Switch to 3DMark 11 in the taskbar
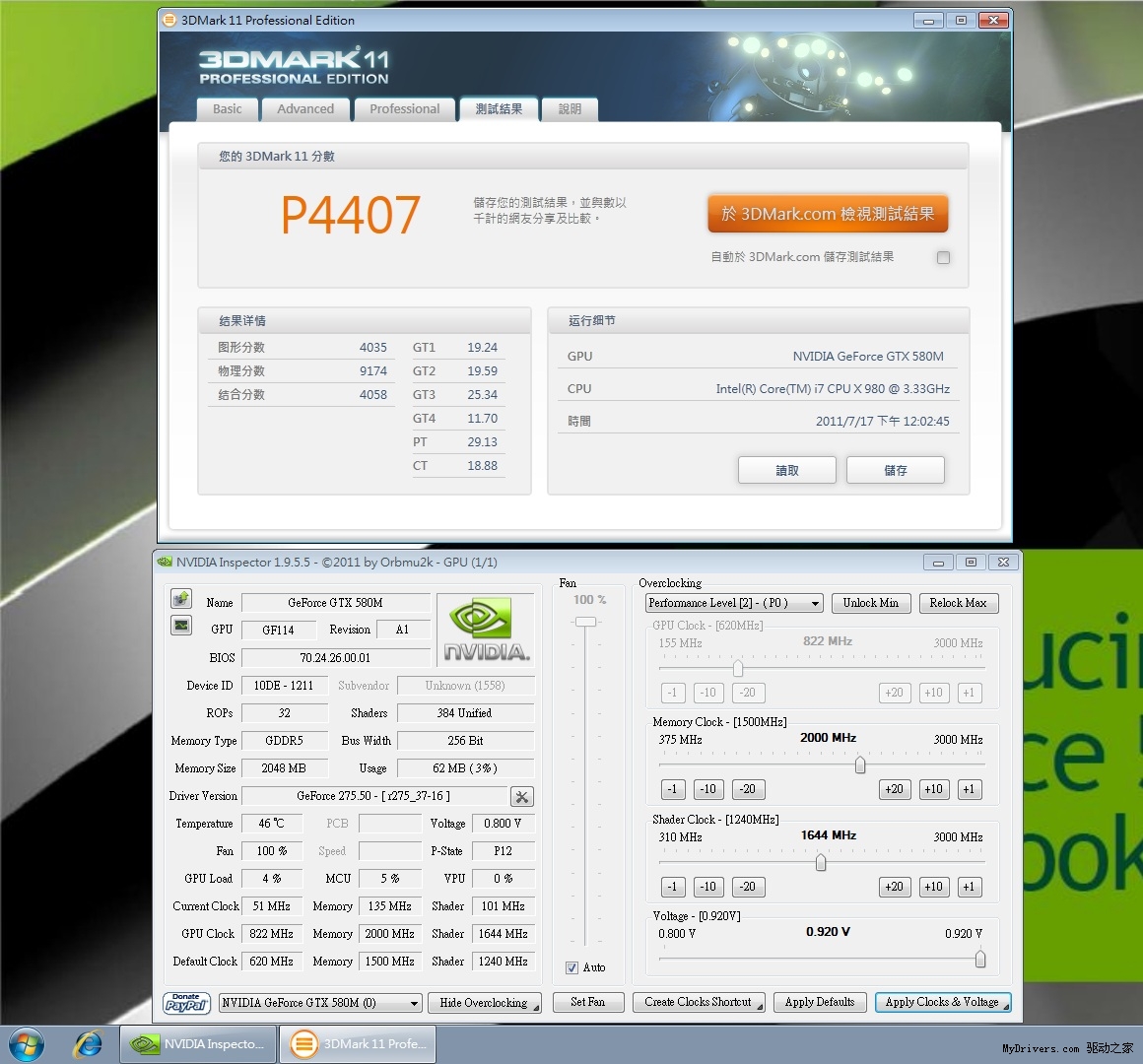 pos(359,1044)
